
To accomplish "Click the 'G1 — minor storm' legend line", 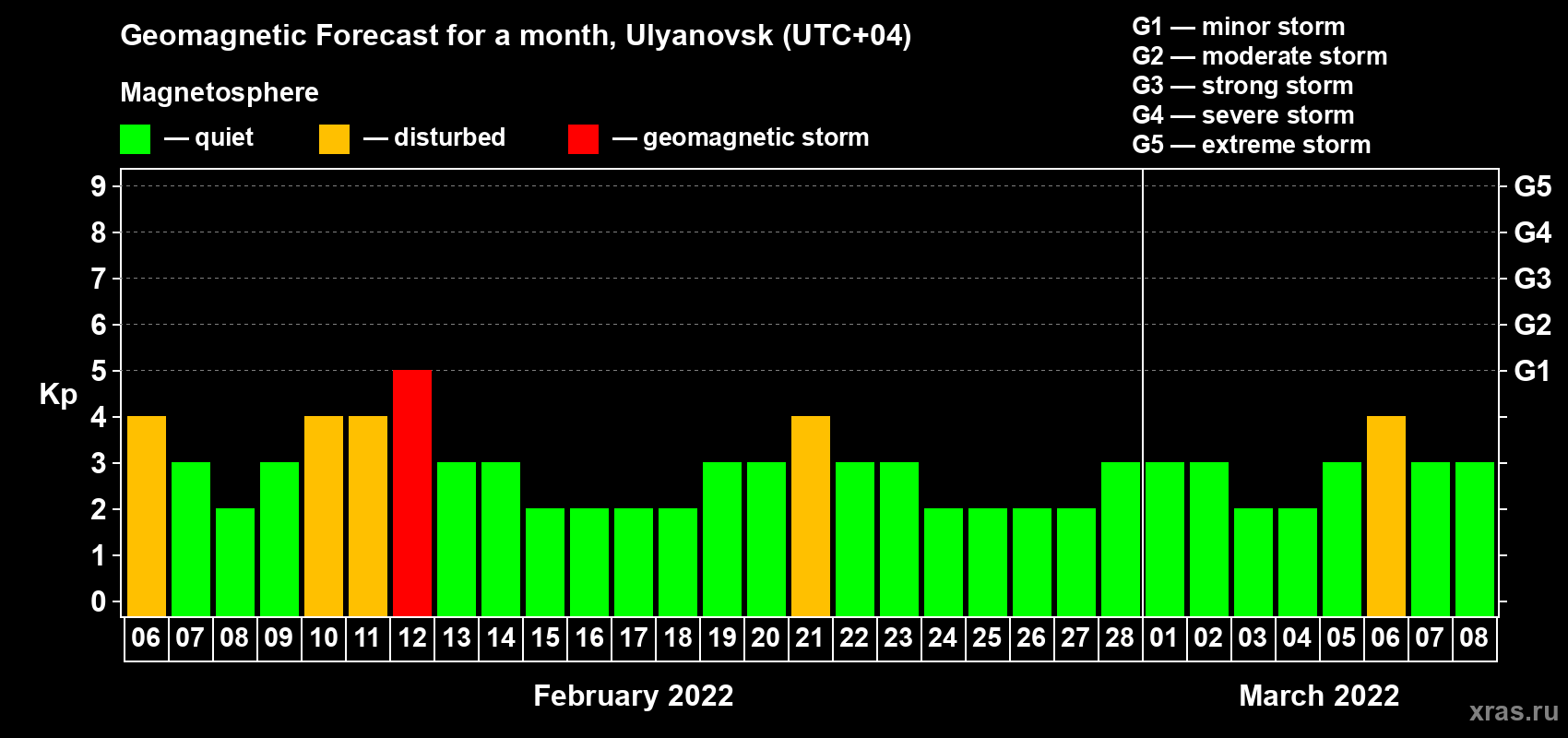I will click(x=1239, y=27).
